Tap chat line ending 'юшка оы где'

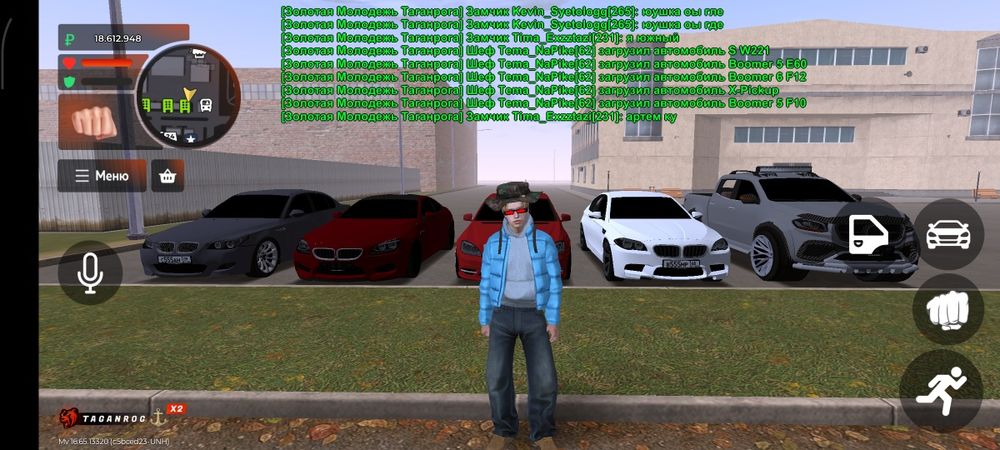(502, 25)
